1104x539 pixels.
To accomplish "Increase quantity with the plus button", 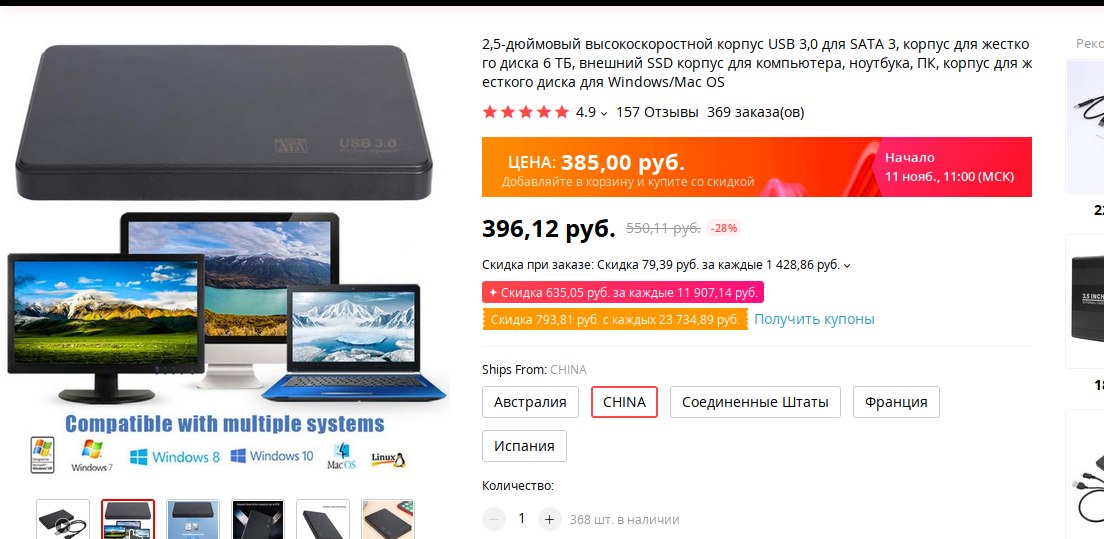I will (550, 519).
